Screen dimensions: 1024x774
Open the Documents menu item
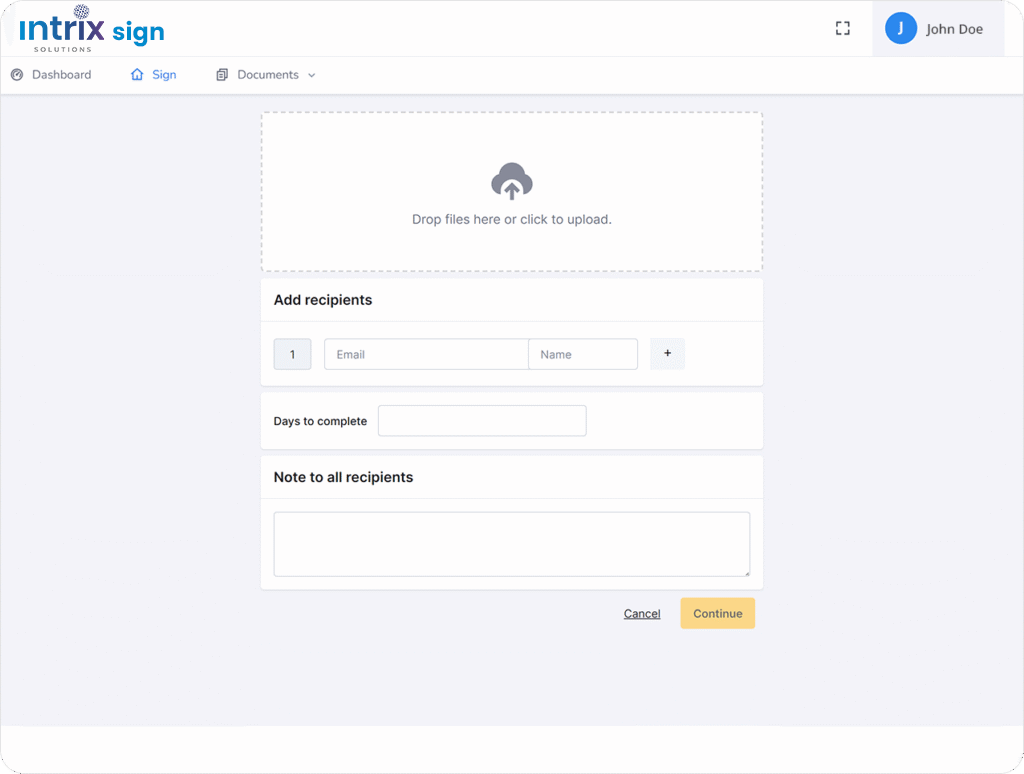[x=267, y=75]
